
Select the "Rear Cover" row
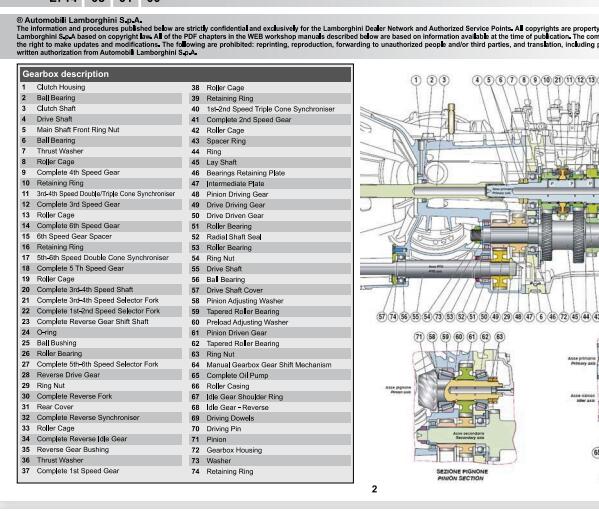click(101, 407)
